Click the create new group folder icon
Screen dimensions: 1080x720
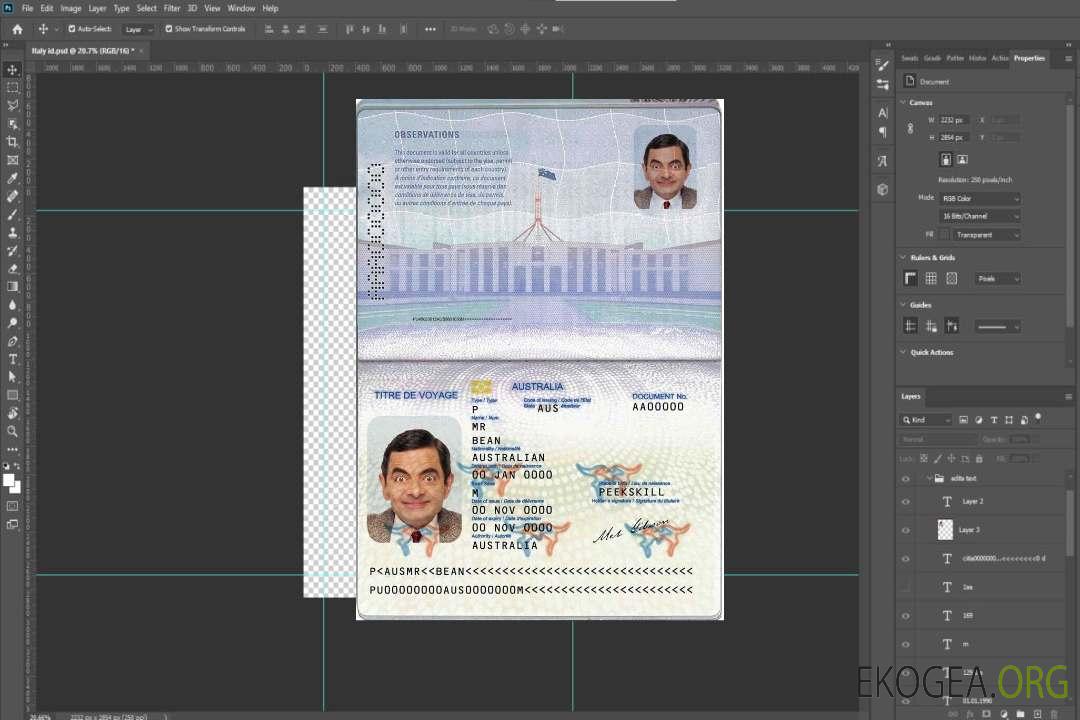[1020, 714]
